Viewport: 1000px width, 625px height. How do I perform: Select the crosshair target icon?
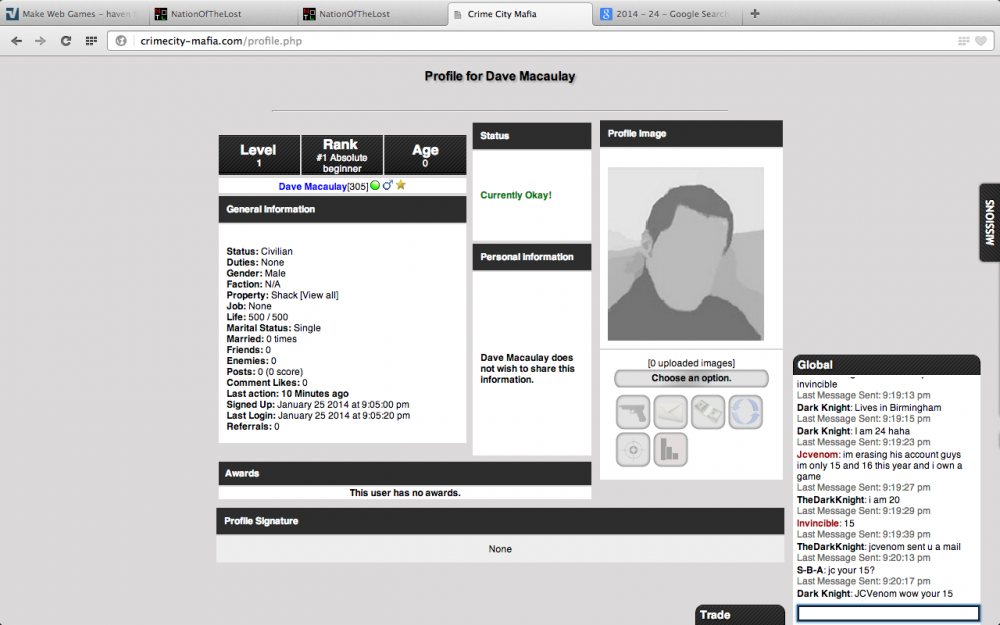pos(632,450)
